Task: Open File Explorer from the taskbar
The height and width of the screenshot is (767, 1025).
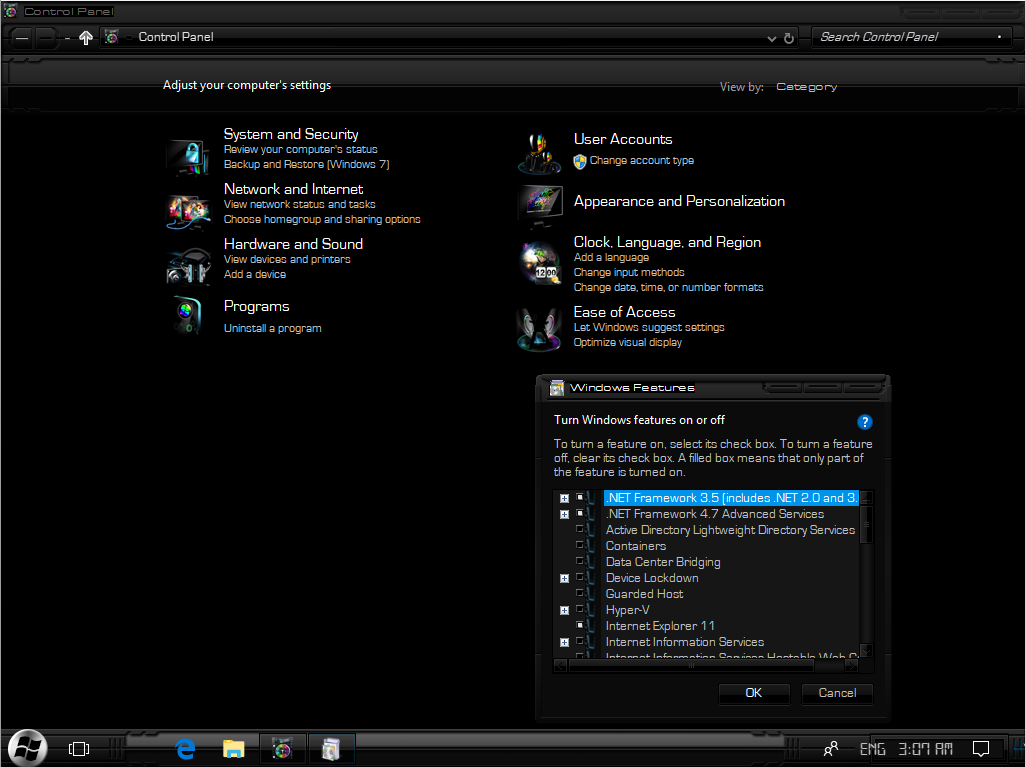Action: [x=233, y=749]
